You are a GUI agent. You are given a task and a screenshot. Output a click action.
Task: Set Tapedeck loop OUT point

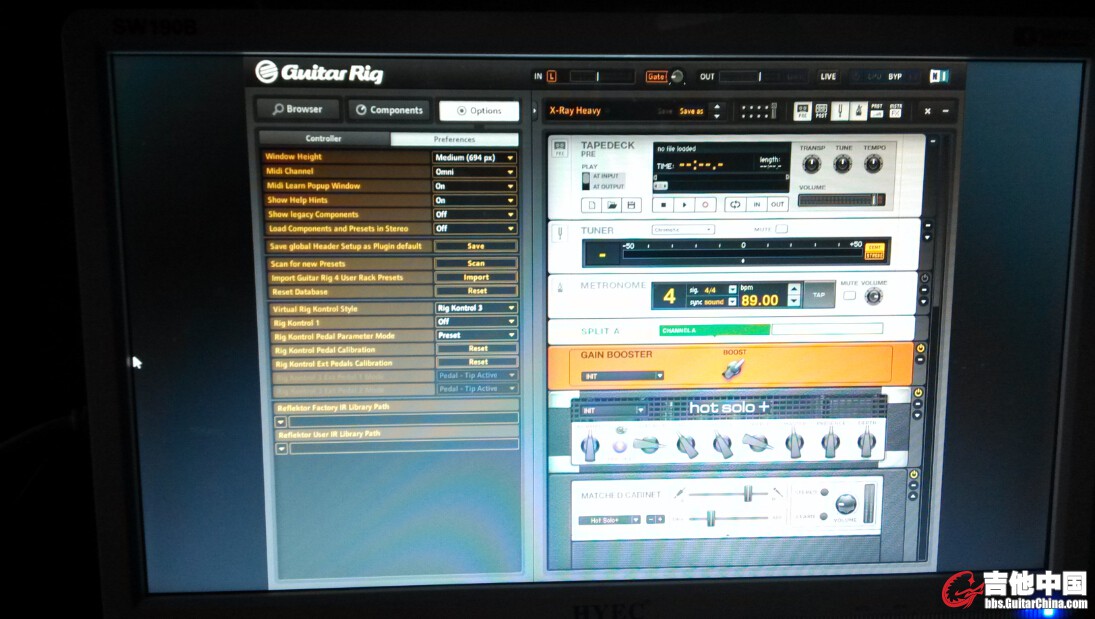coord(777,205)
